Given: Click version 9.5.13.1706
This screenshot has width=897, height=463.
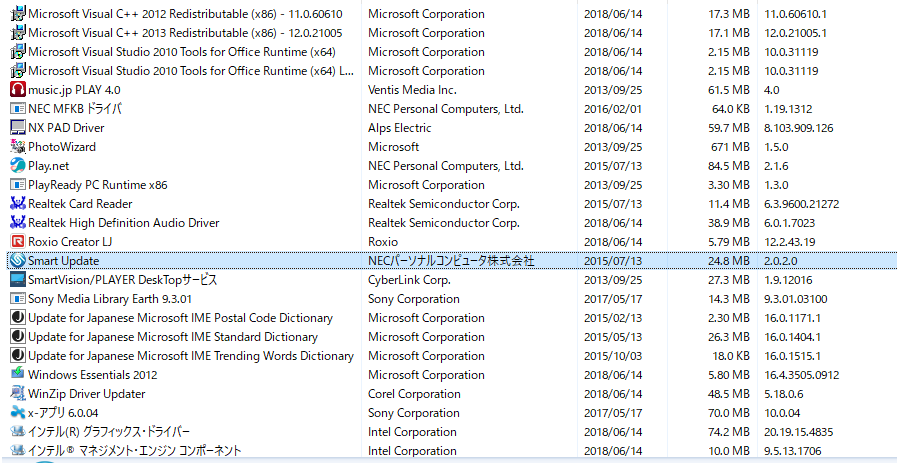Looking at the screenshot, I should coord(793,450).
